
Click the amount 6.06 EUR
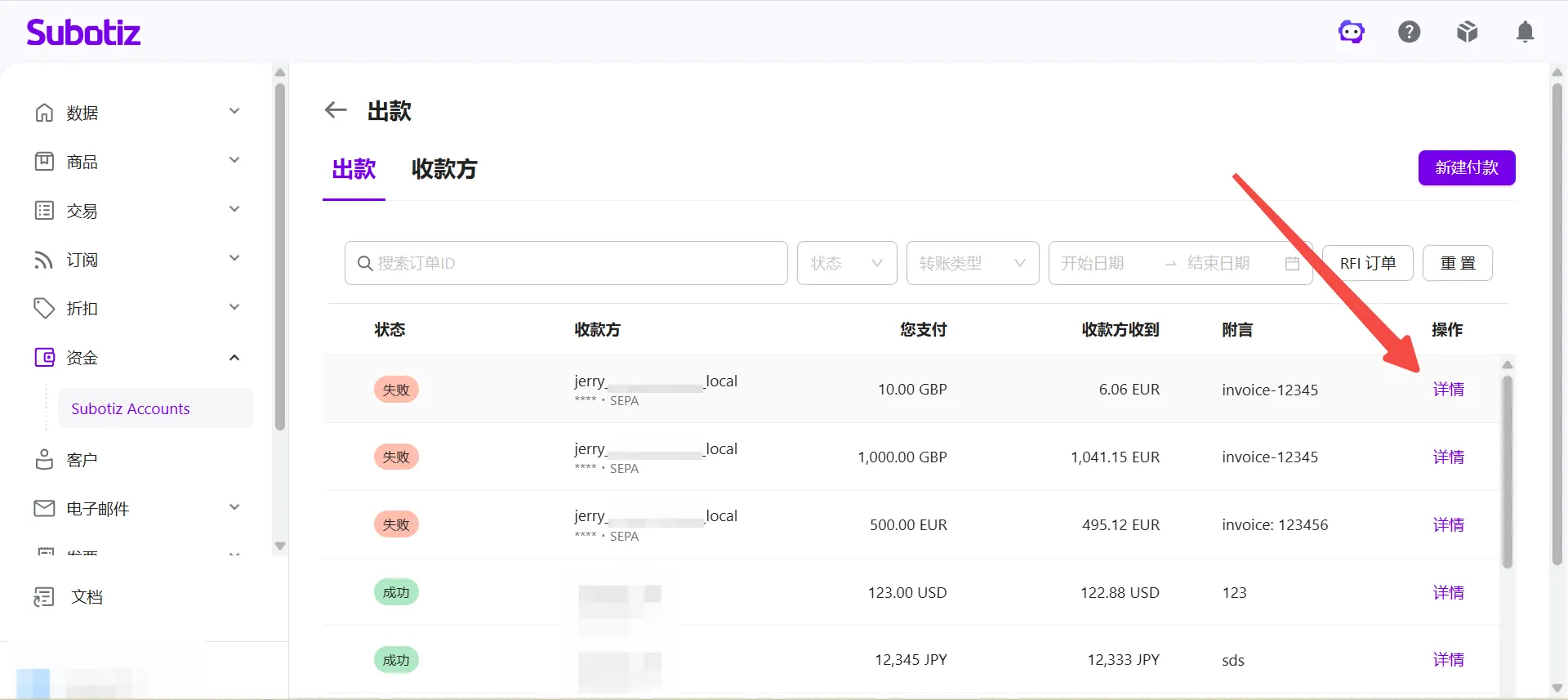[1129, 390]
